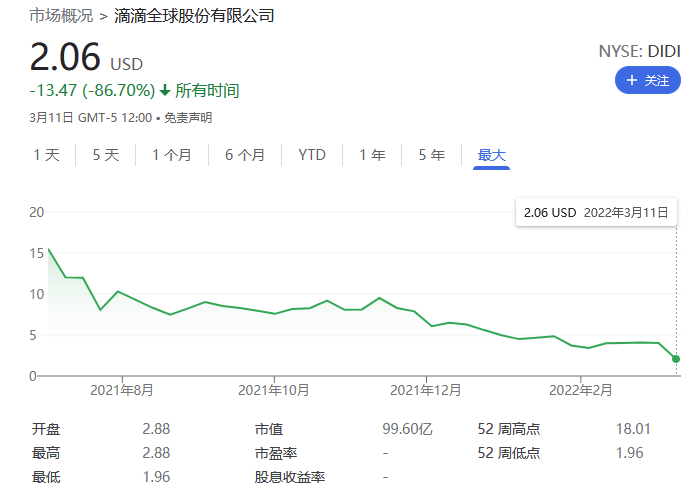Select the 6 个月 range tab
The height and width of the screenshot is (498, 694).
245,155
